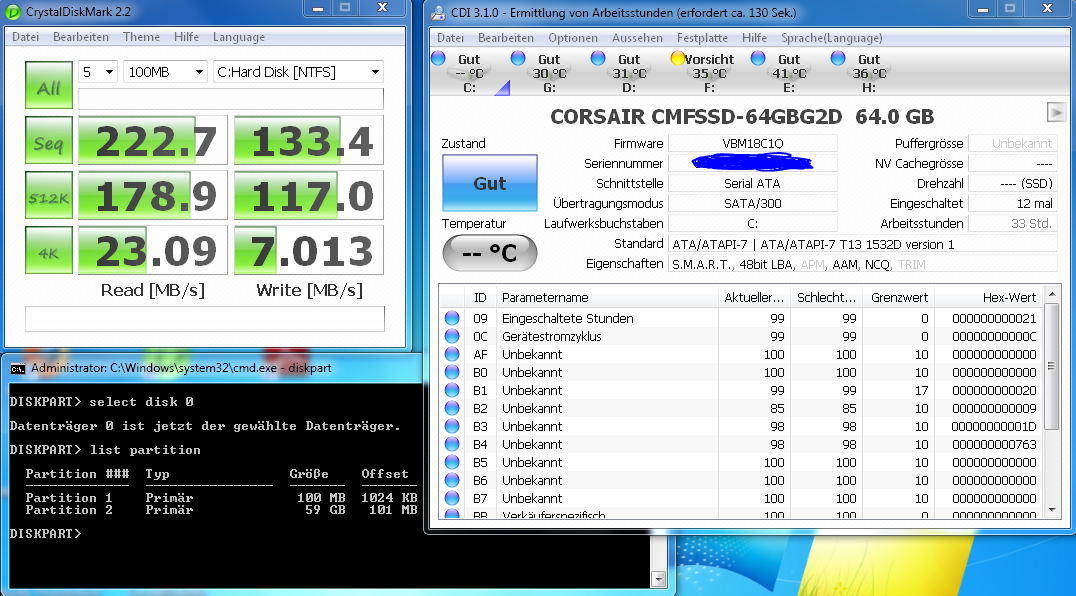
Task: Click the cmd.exe diskpart title bar icon
Action: tap(18, 368)
